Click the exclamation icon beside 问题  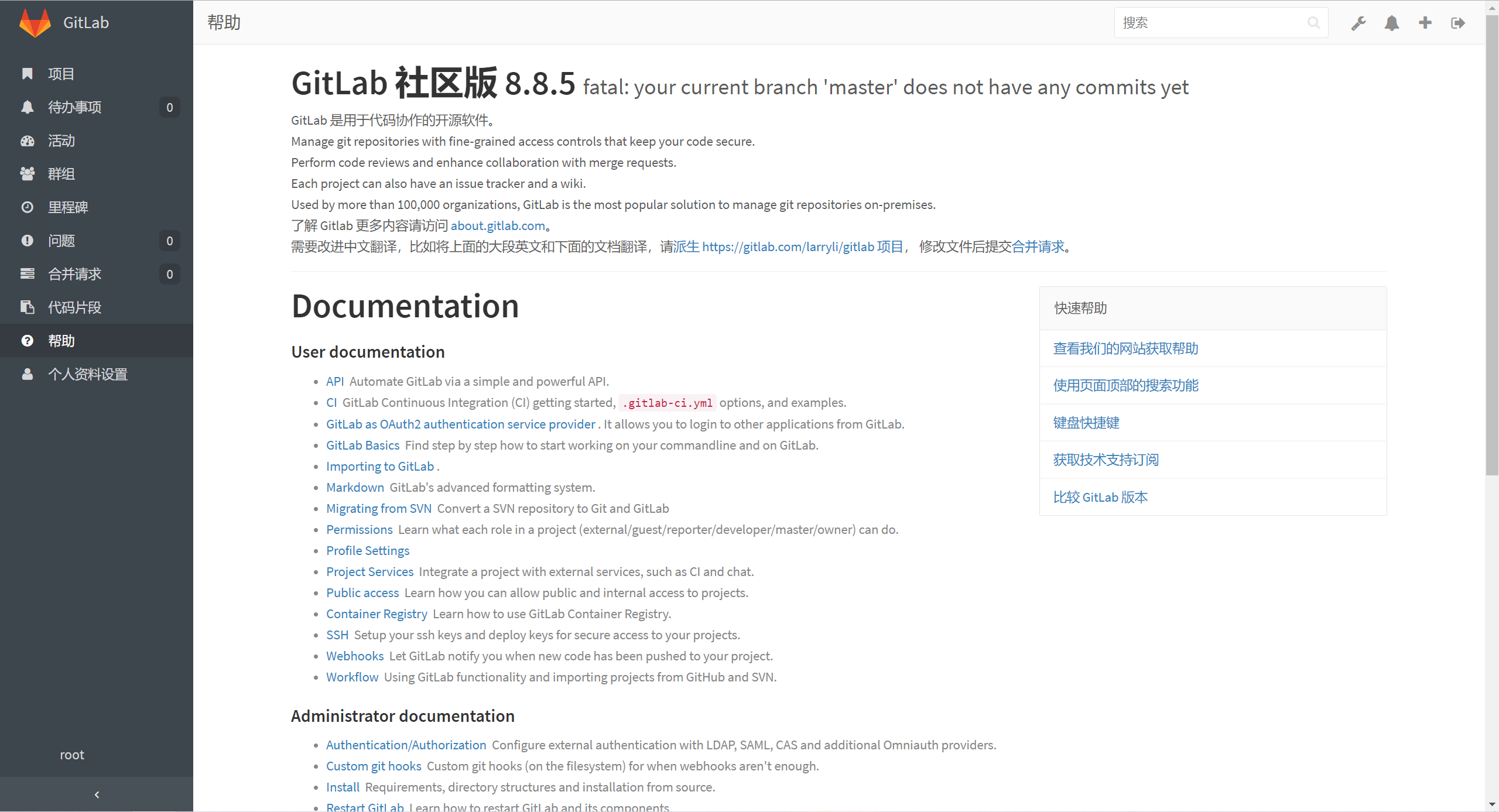point(27,241)
